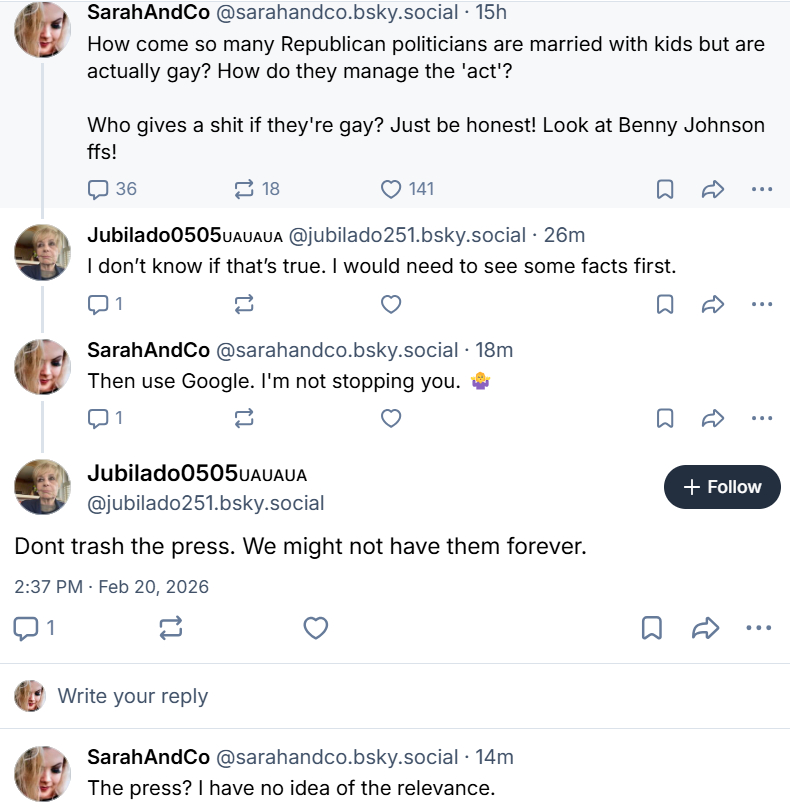Open more options on main post
790x810 pixels.
(759, 628)
